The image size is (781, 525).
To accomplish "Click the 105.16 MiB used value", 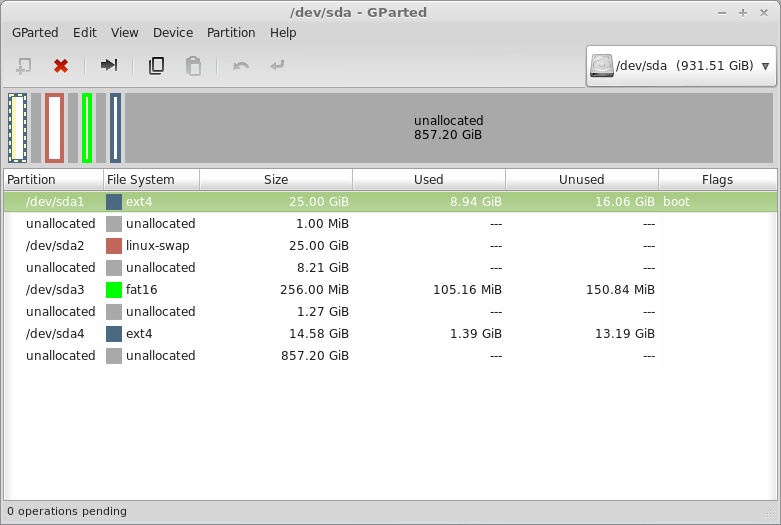I will click(x=467, y=289).
